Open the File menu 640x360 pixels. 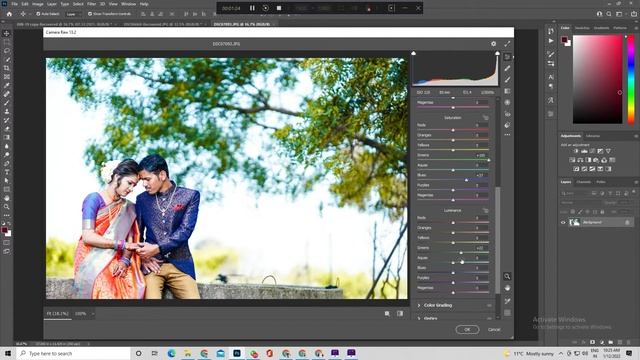[14, 4]
